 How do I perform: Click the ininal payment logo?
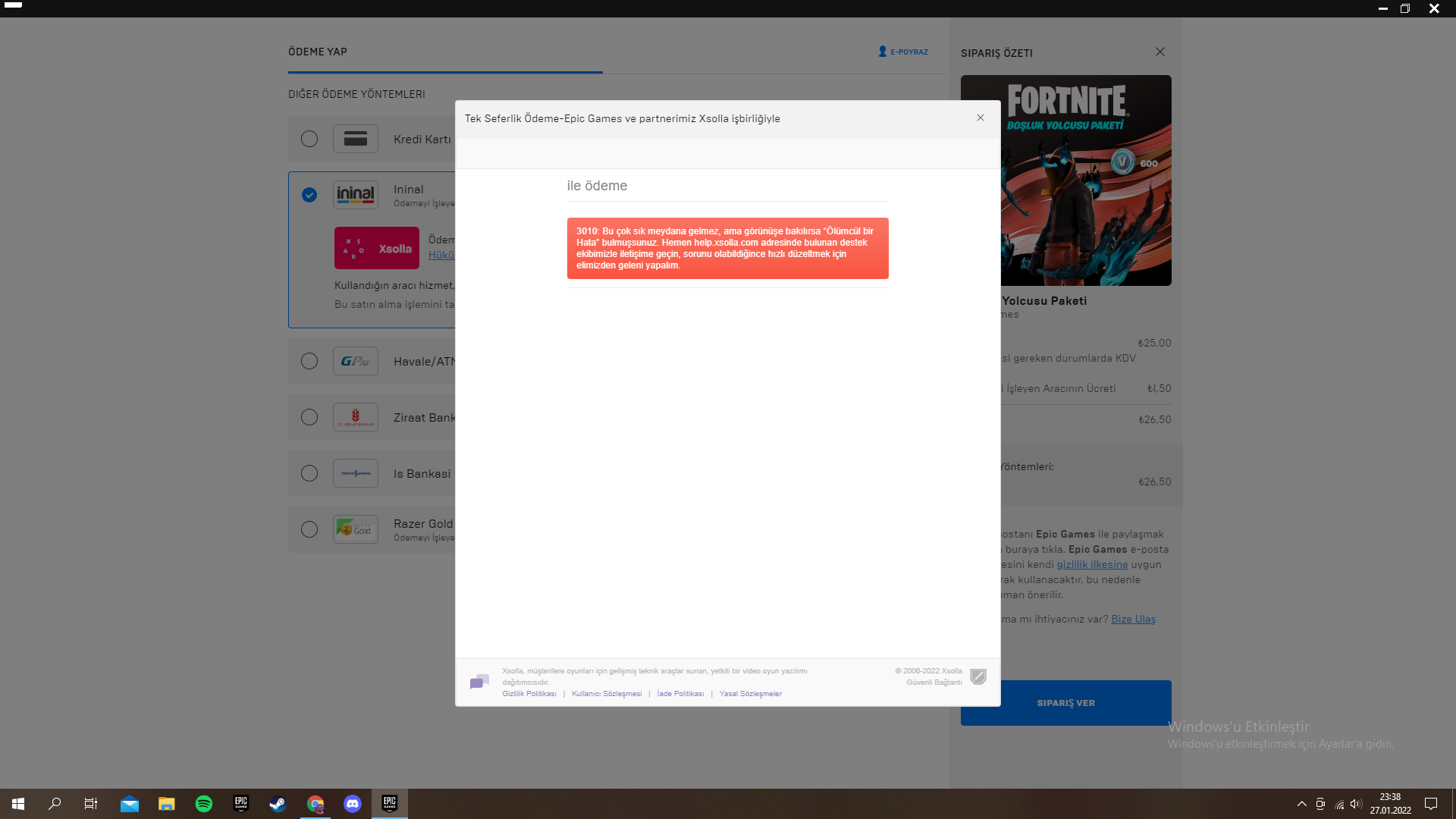[356, 195]
